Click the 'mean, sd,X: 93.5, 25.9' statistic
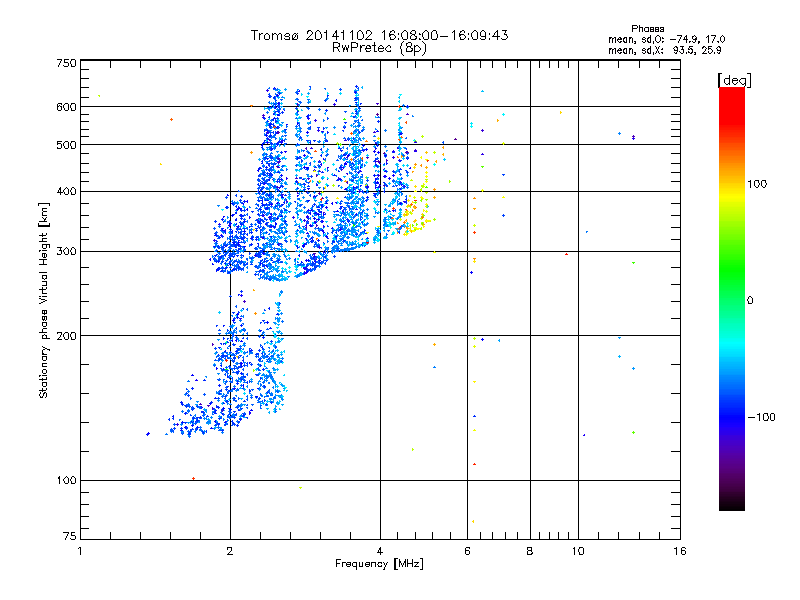 [x=664, y=50]
